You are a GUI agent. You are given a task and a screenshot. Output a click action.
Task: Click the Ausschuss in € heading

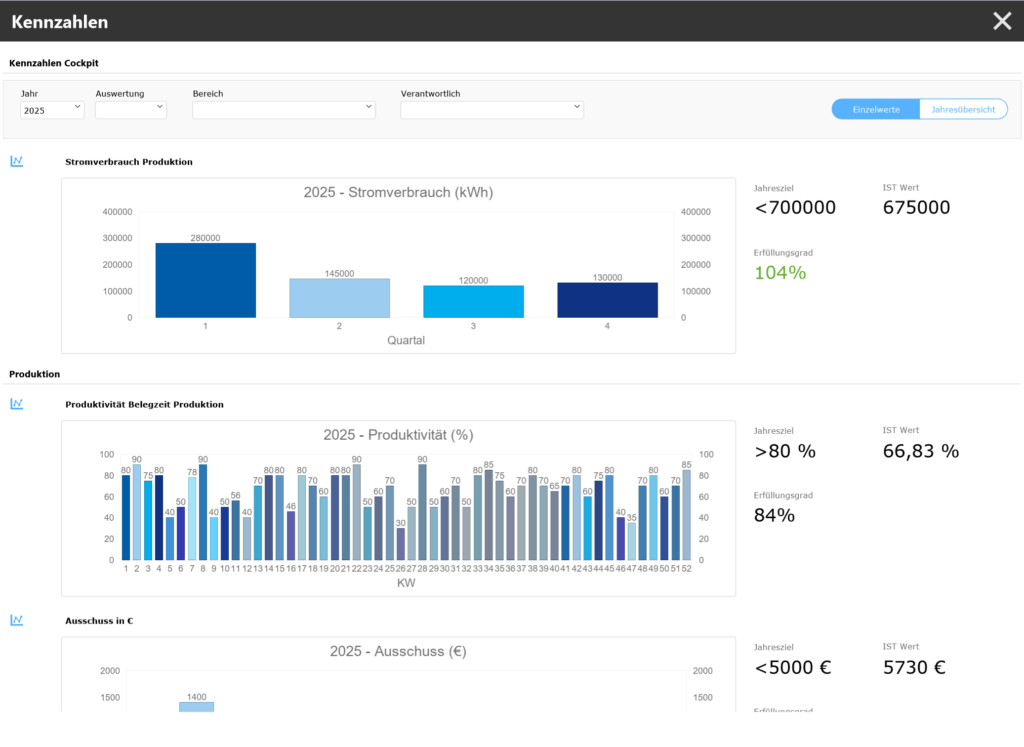coord(99,621)
